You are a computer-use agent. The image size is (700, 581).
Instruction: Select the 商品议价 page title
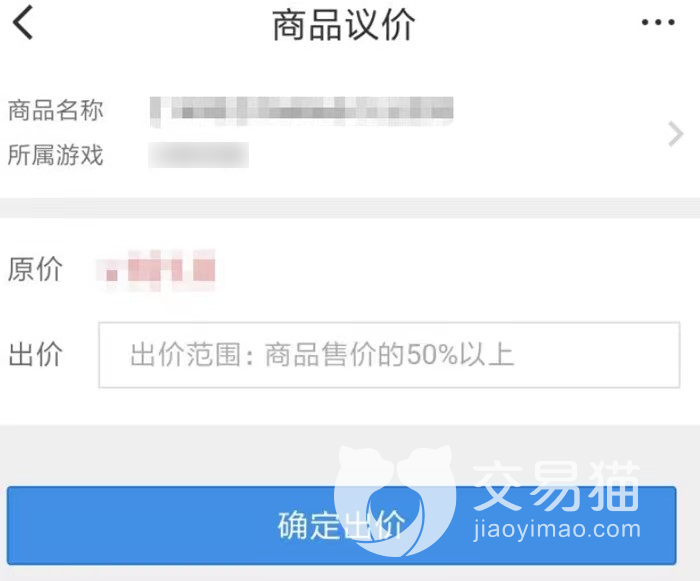344,25
